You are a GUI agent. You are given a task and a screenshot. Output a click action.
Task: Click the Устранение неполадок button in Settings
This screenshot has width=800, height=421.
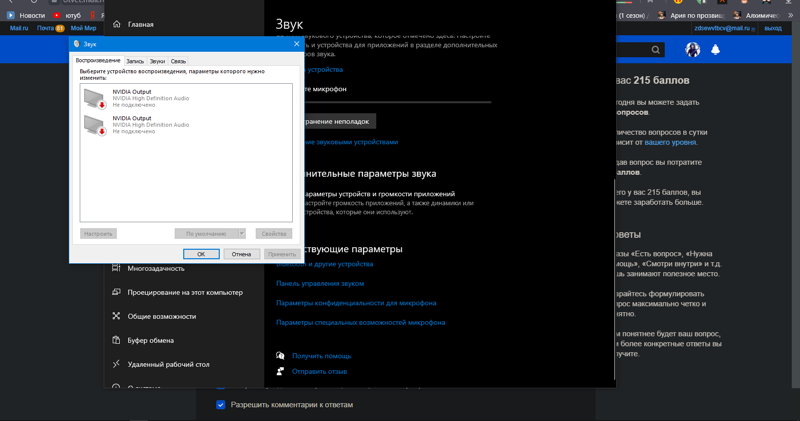click(x=340, y=121)
